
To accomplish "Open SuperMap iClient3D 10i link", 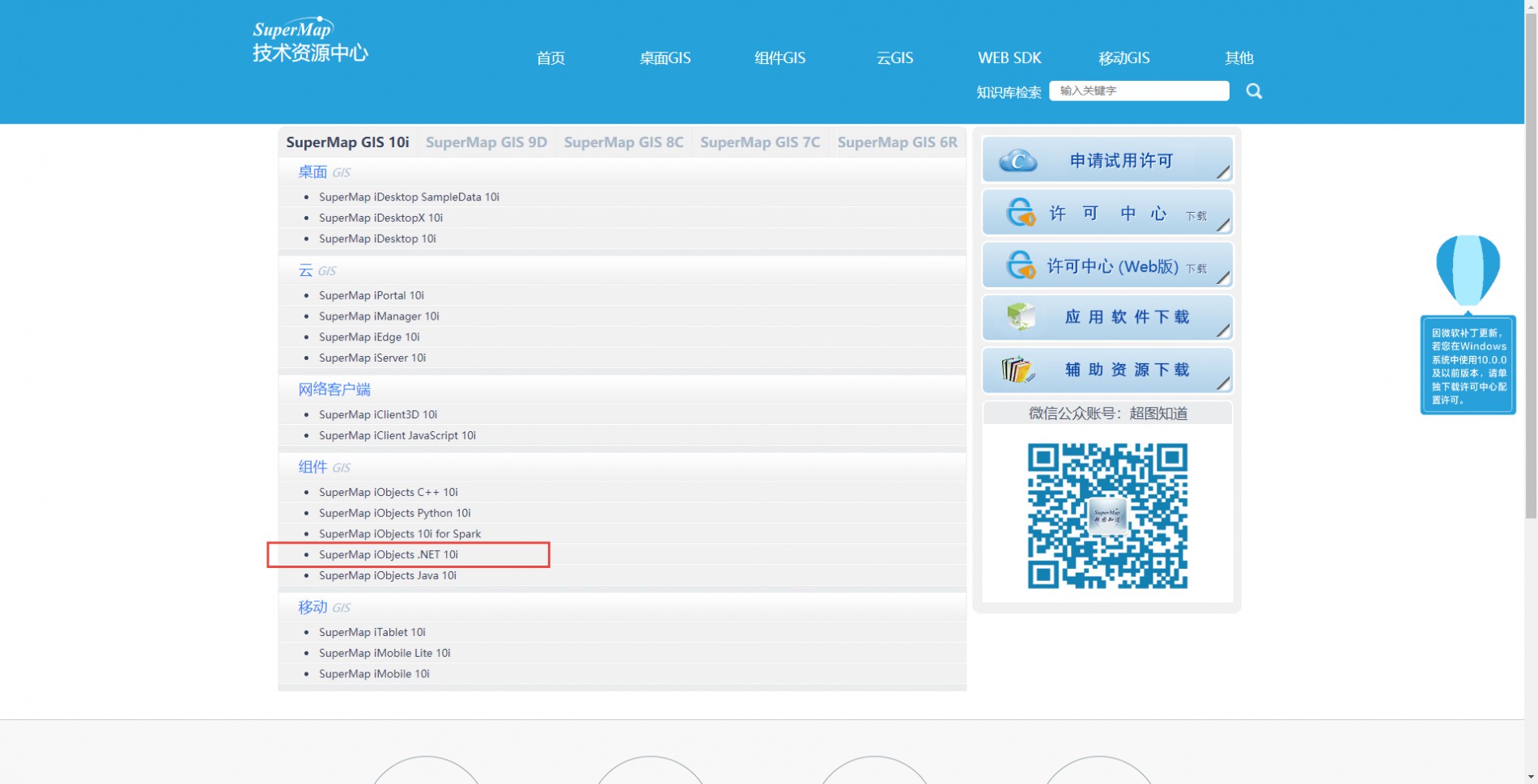I will point(378,414).
